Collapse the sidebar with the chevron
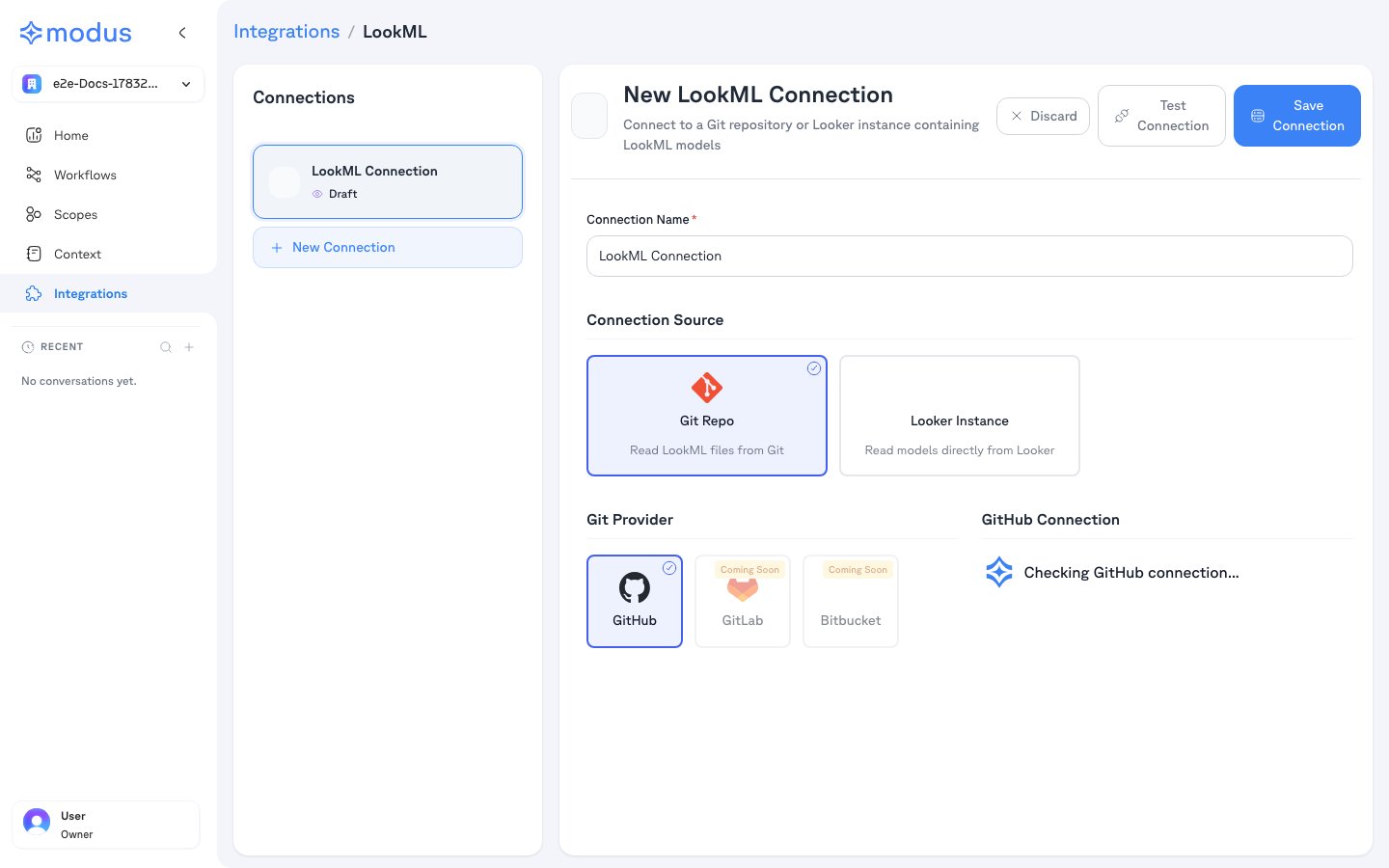1389x868 pixels. (182, 33)
